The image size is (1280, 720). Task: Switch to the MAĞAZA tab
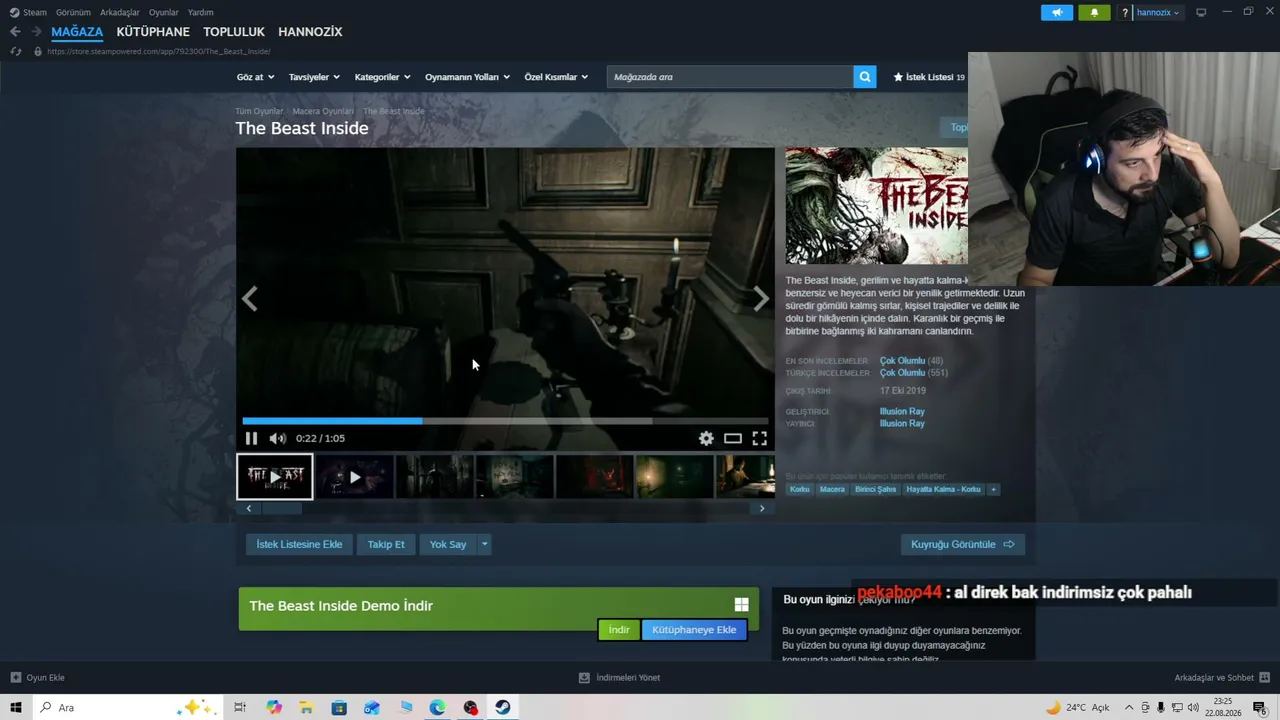point(77,32)
